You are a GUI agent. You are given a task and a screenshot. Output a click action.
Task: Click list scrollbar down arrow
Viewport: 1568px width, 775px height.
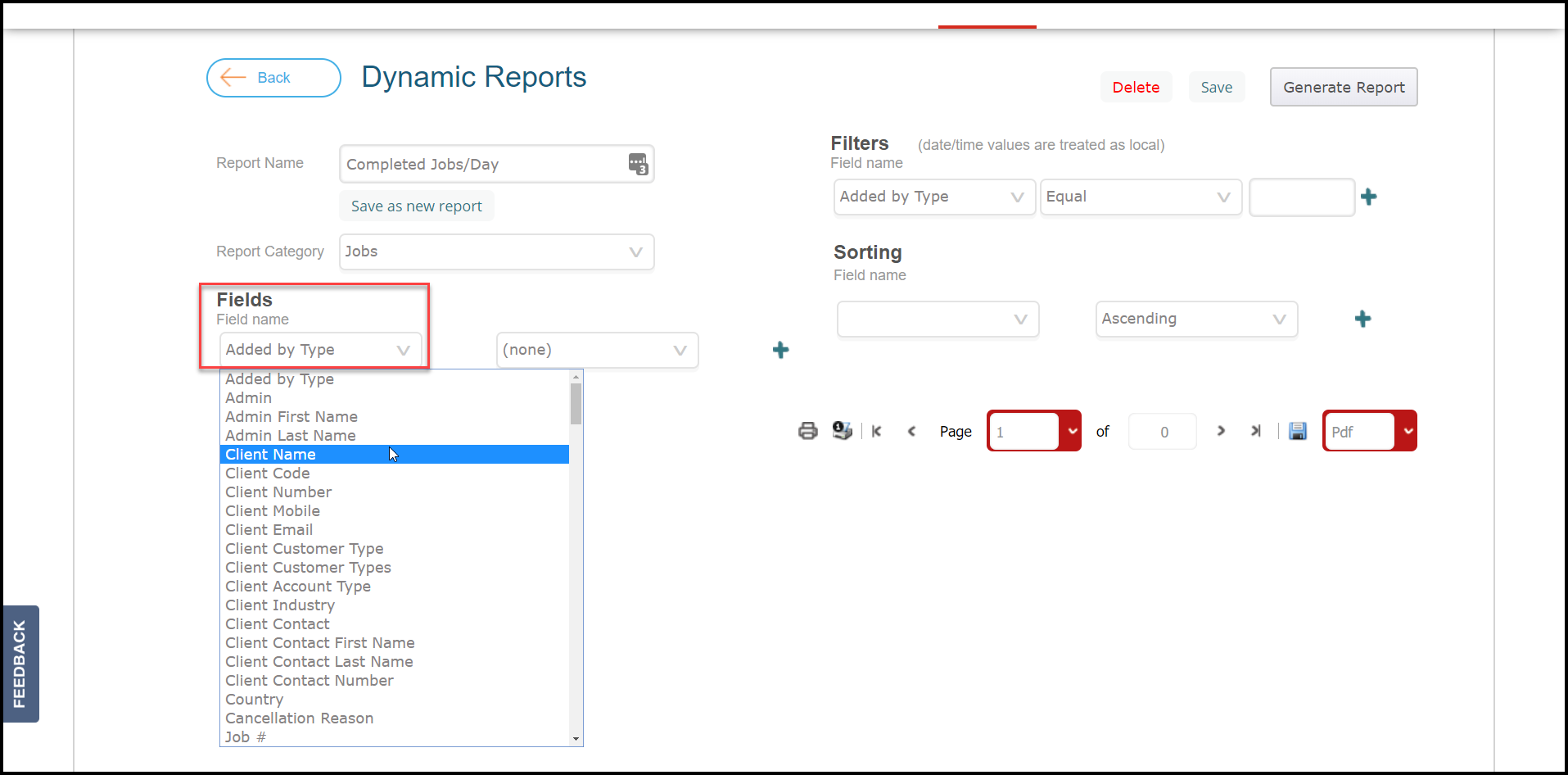[576, 739]
